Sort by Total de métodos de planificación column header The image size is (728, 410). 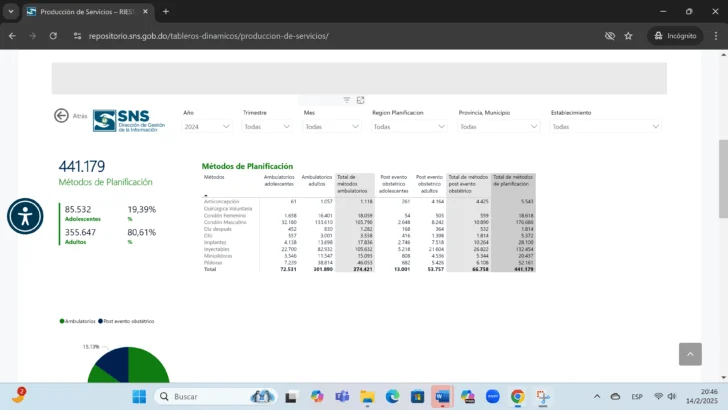tap(513, 181)
